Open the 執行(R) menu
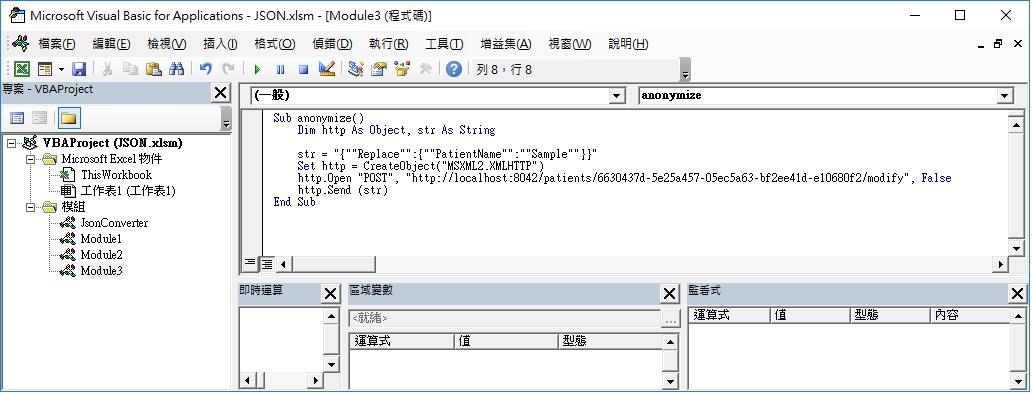This screenshot has height=394, width=1032. pos(388,44)
